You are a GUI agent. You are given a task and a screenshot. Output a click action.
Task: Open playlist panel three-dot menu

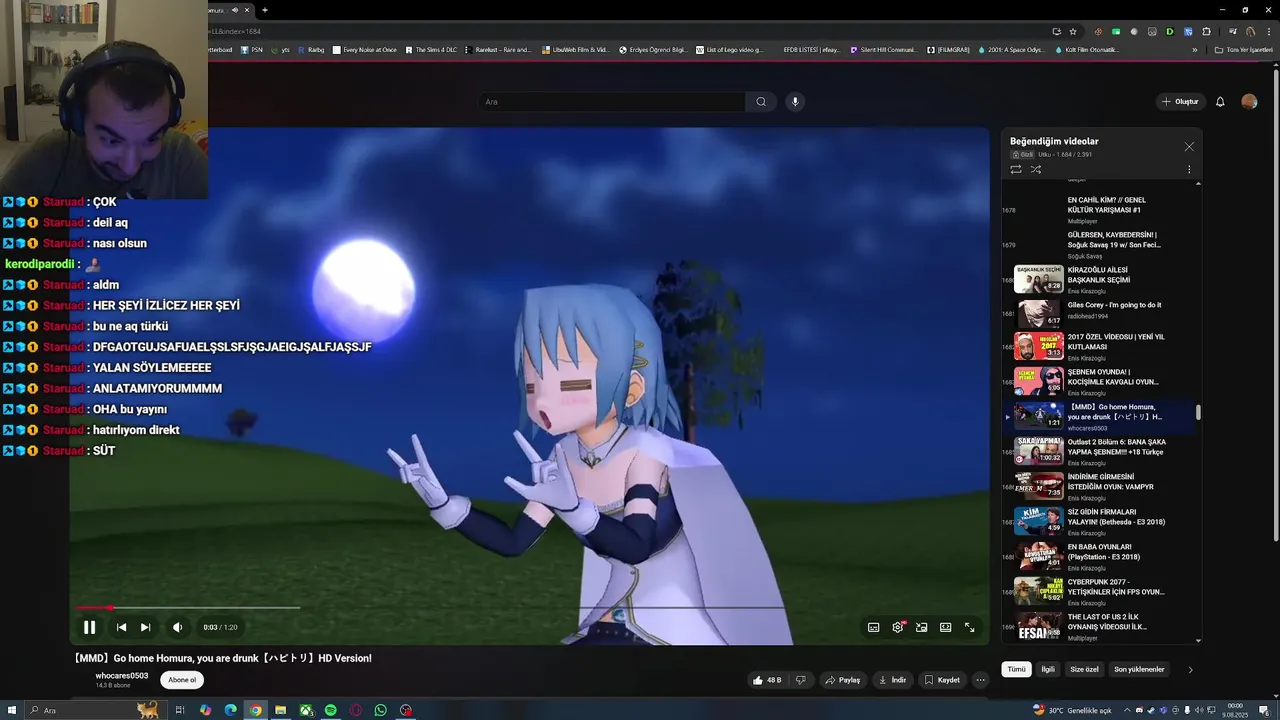pos(1189,169)
